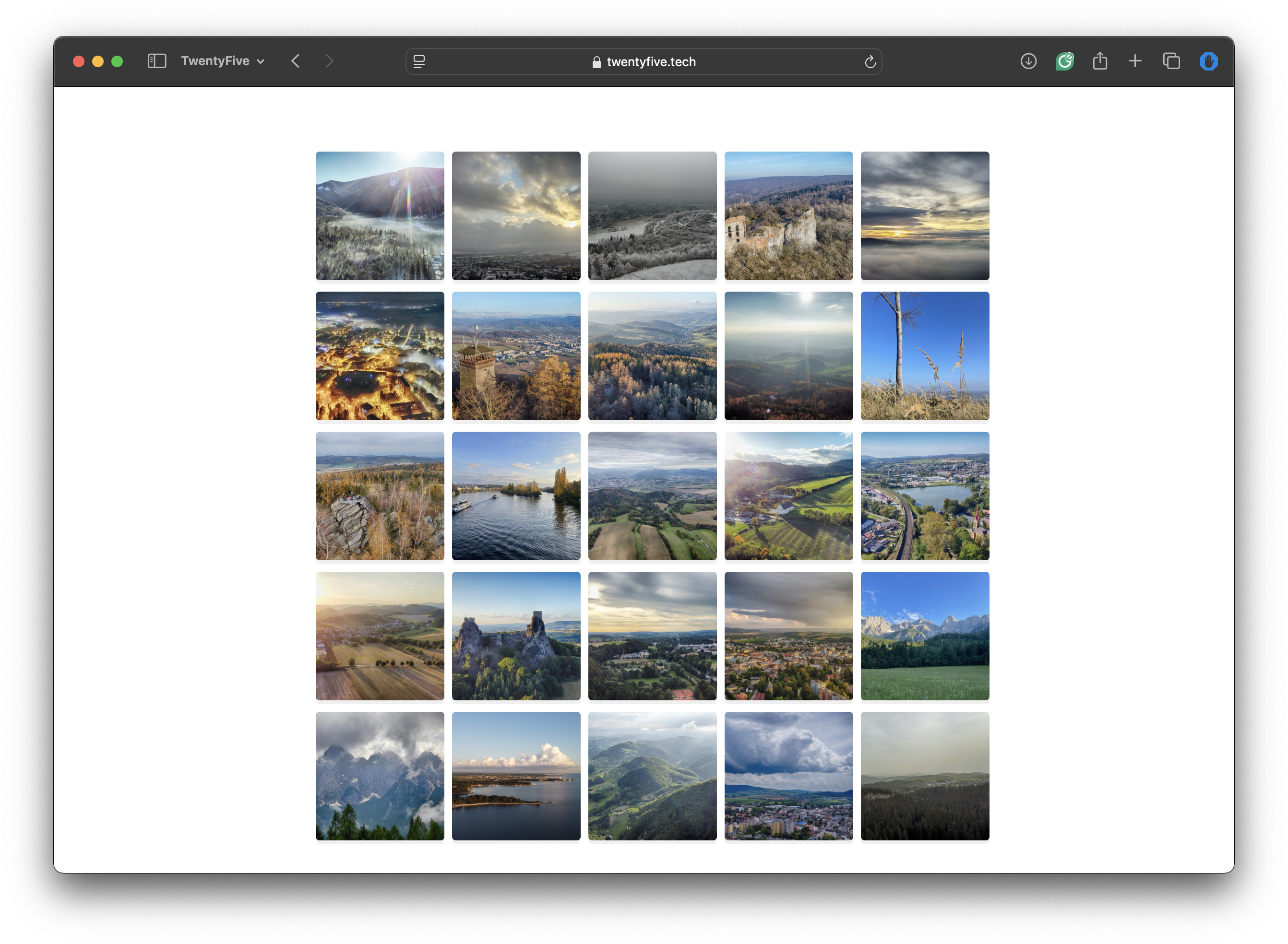Click the blue content blocker extension icon
The image size is (1288, 944).
pos(1208,61)
